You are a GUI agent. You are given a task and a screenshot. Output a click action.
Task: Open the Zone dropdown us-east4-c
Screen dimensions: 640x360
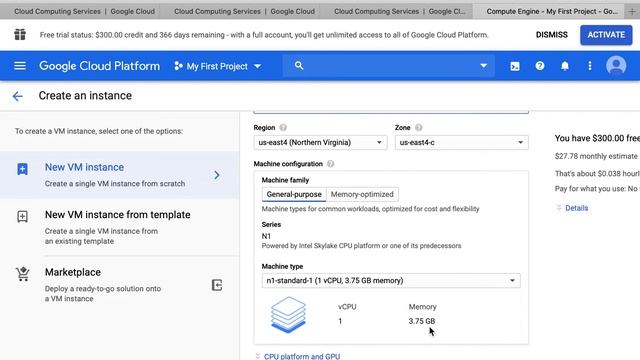point(461,142)
